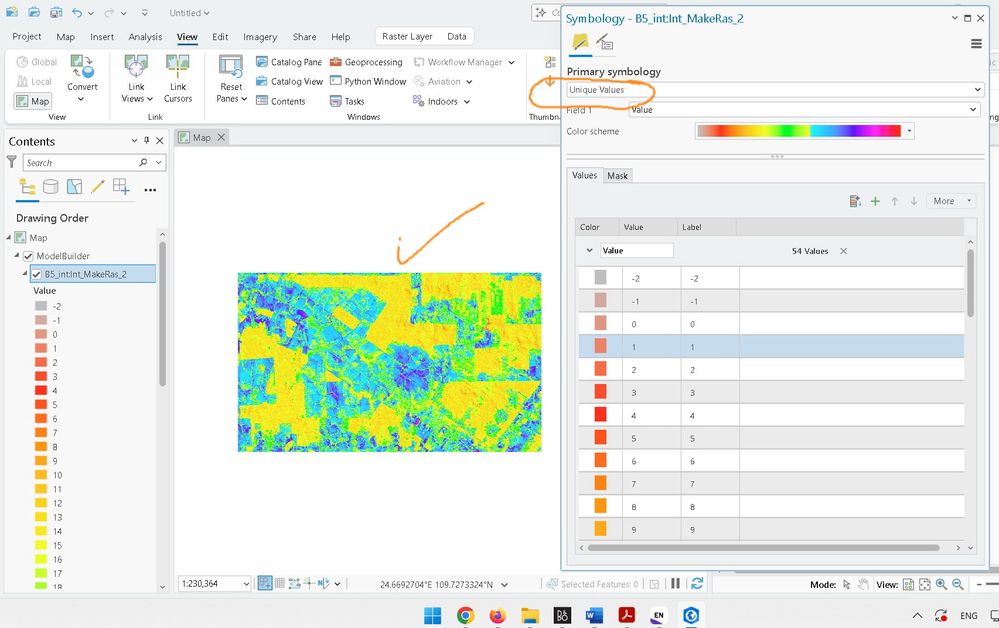
Task: Switch to the Mask tab
Action: [x=617, y=176]
